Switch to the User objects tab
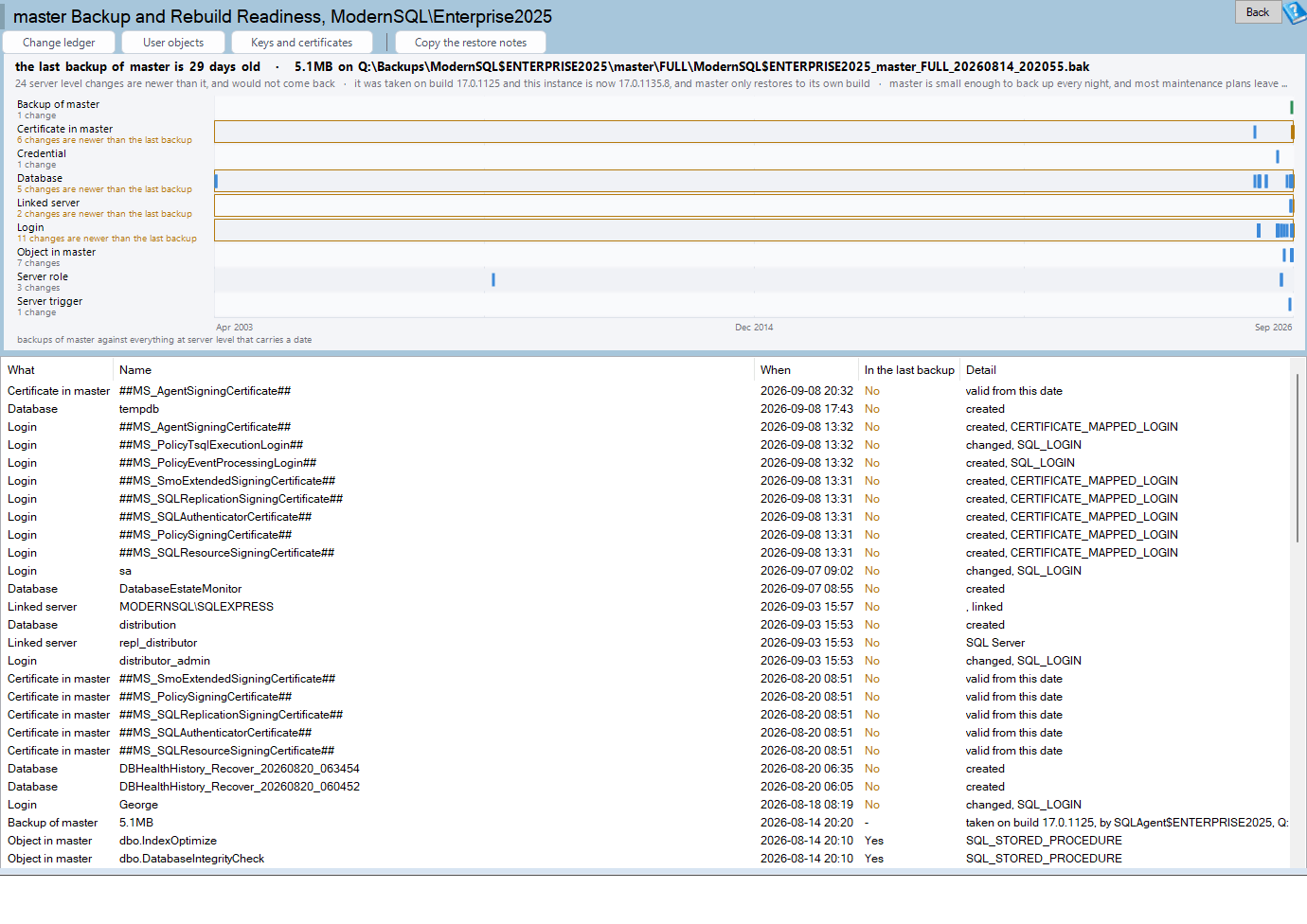The width and height of the screenshot is (1307, 924). [173, 43]
